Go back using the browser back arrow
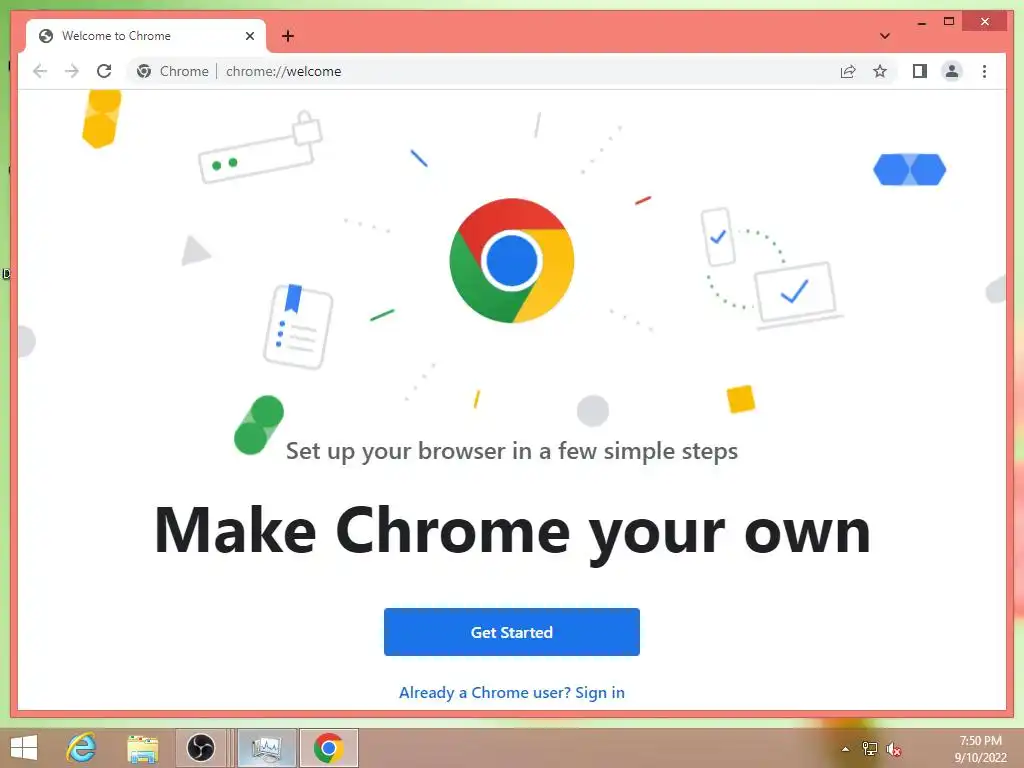Image resolution: width=1024 pixels, height=768 pixels. 40,71
